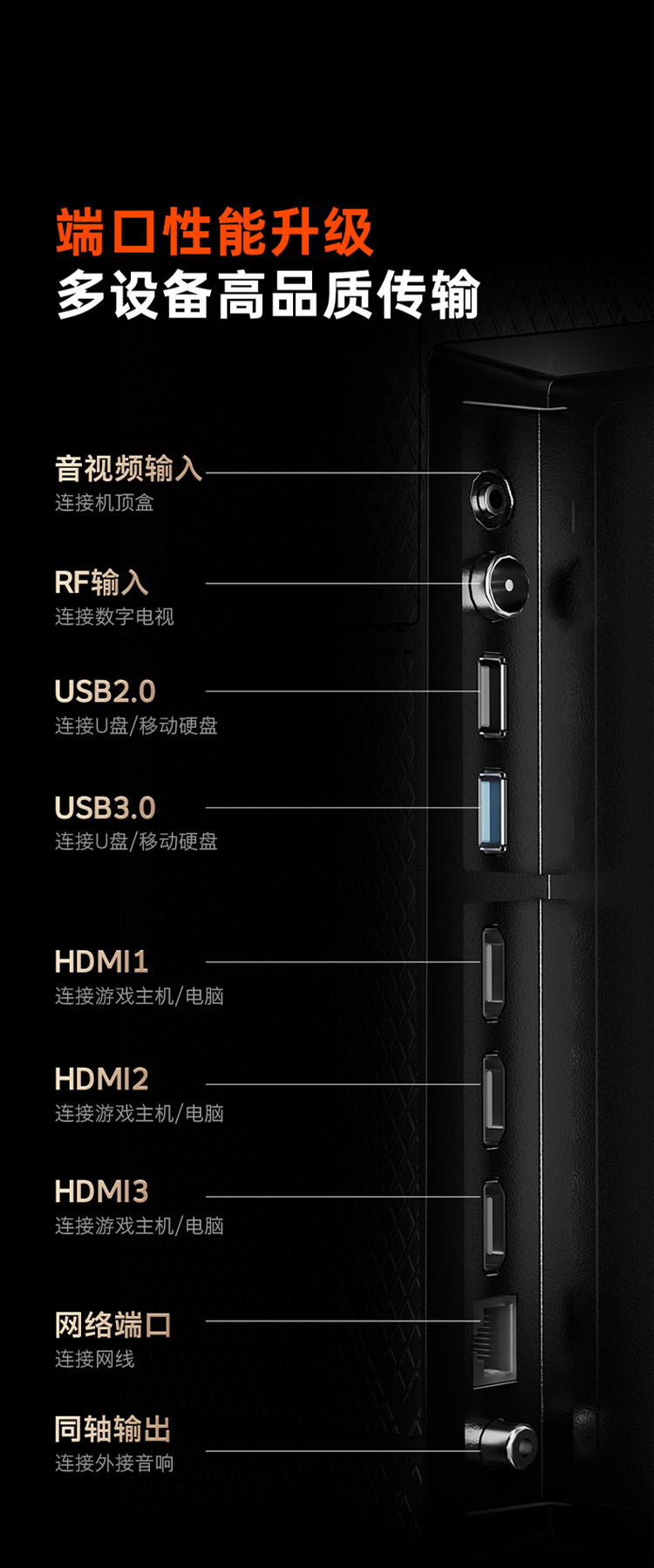654x1568 pixels.
Task: Select the 音视频输入 label
Action: coord(128,469)
